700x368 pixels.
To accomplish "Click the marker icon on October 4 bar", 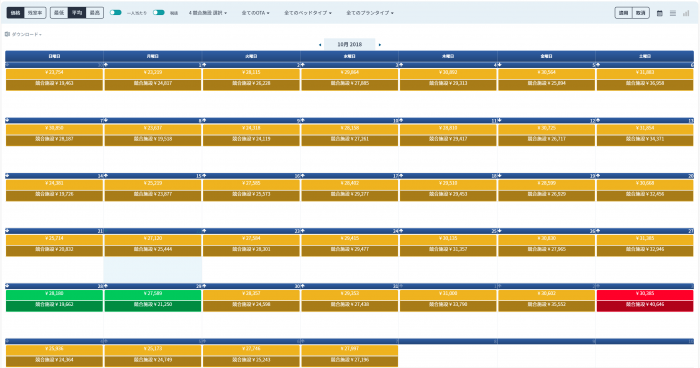I will click(401, 65).
